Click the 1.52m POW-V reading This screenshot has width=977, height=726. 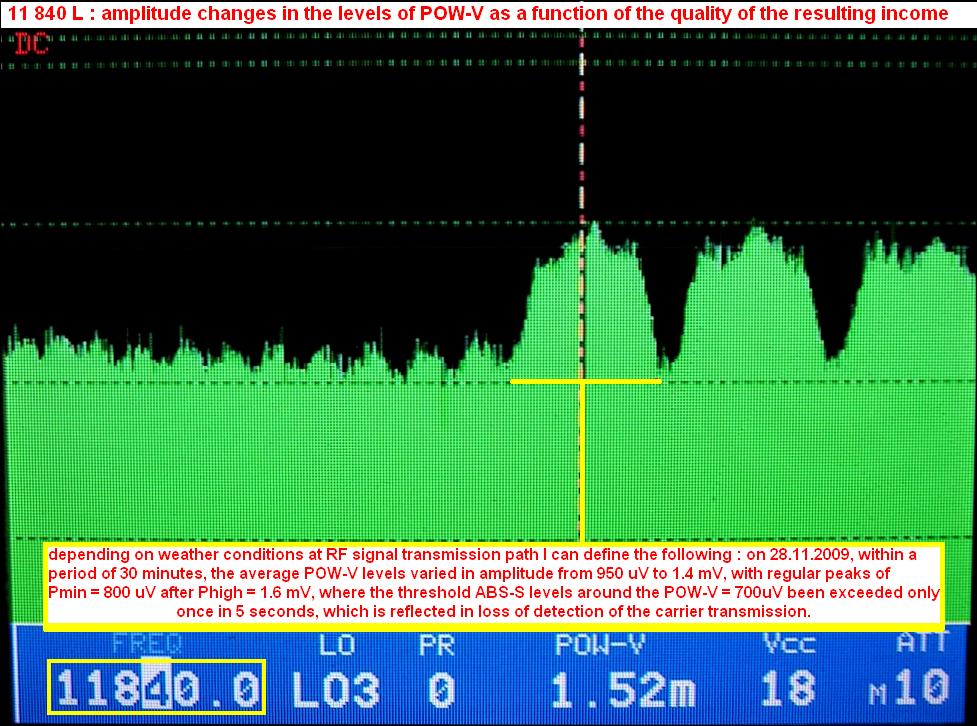tap(608, 689)
